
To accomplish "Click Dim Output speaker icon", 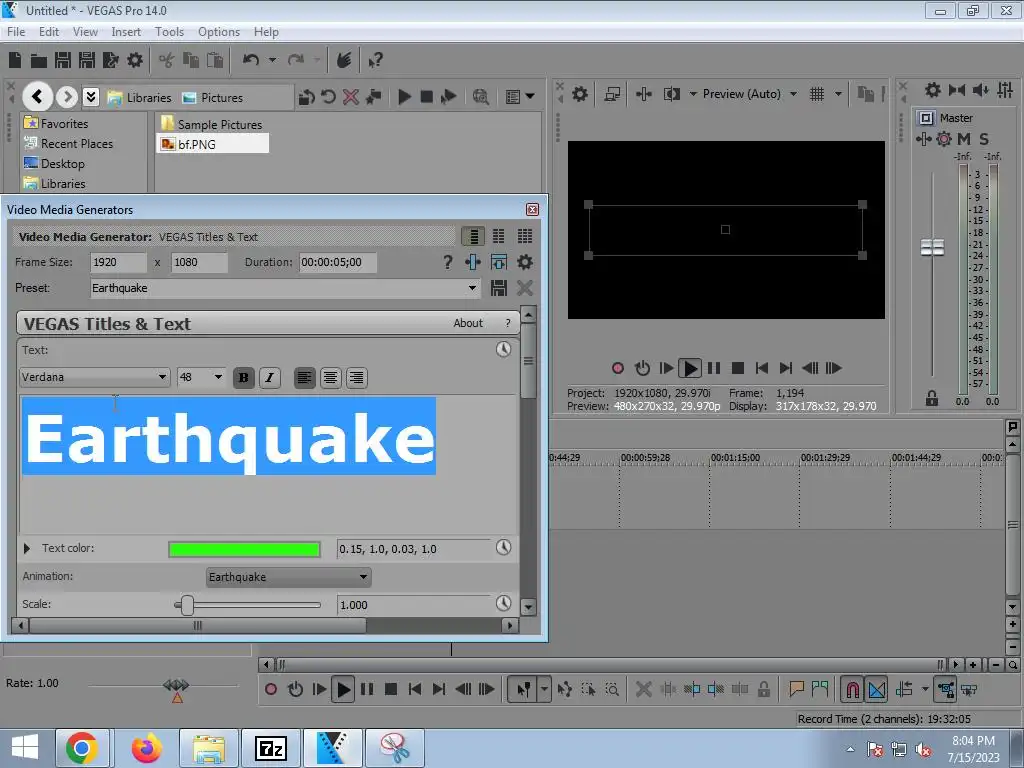I will tap(980, 90).
